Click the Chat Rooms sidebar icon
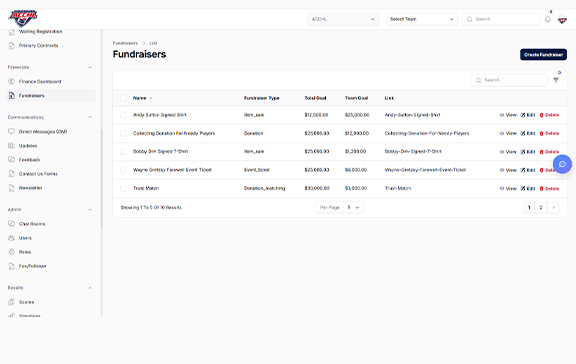 point(11,224)
